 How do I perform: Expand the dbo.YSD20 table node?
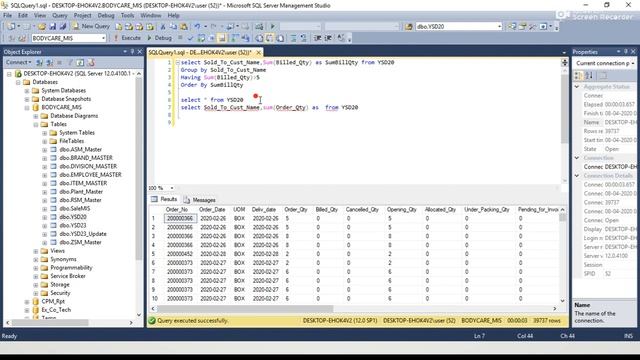pyautogui.click(x=44, y=217)
